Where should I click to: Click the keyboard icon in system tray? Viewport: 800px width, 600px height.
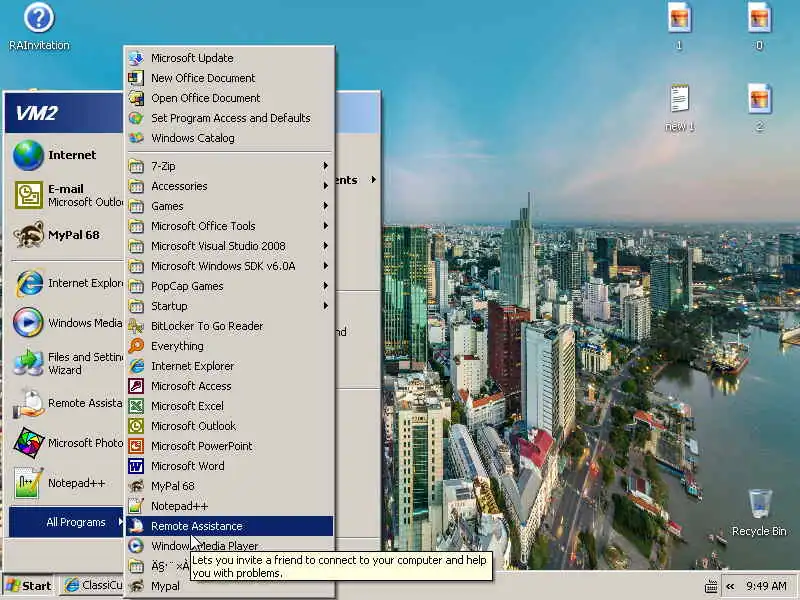click(711, 587)
